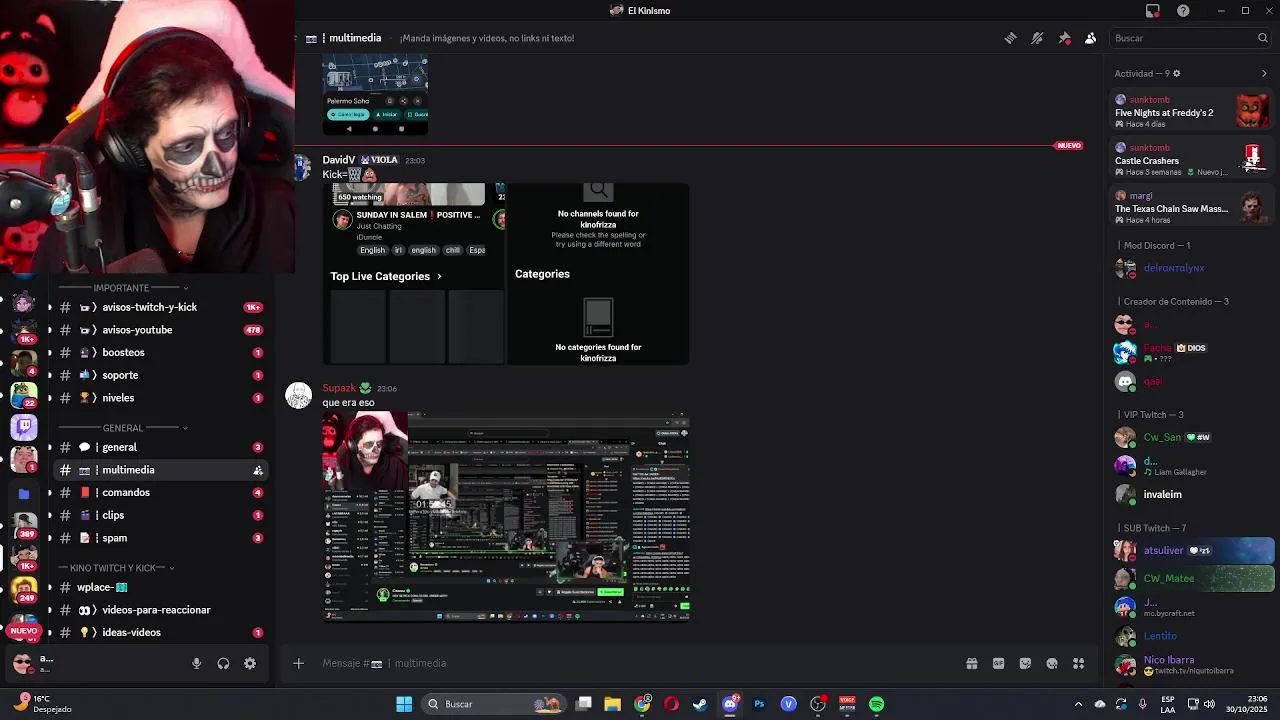1280x720 pixels.
Task: Open The Texas Chain Saw Massacre activity
Action: [x=1193, y=207]
